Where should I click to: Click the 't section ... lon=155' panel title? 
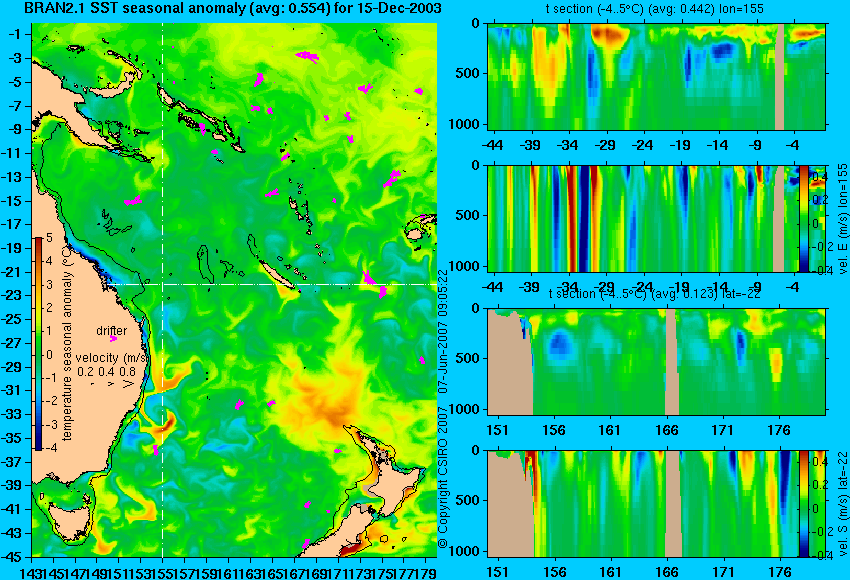654,9
